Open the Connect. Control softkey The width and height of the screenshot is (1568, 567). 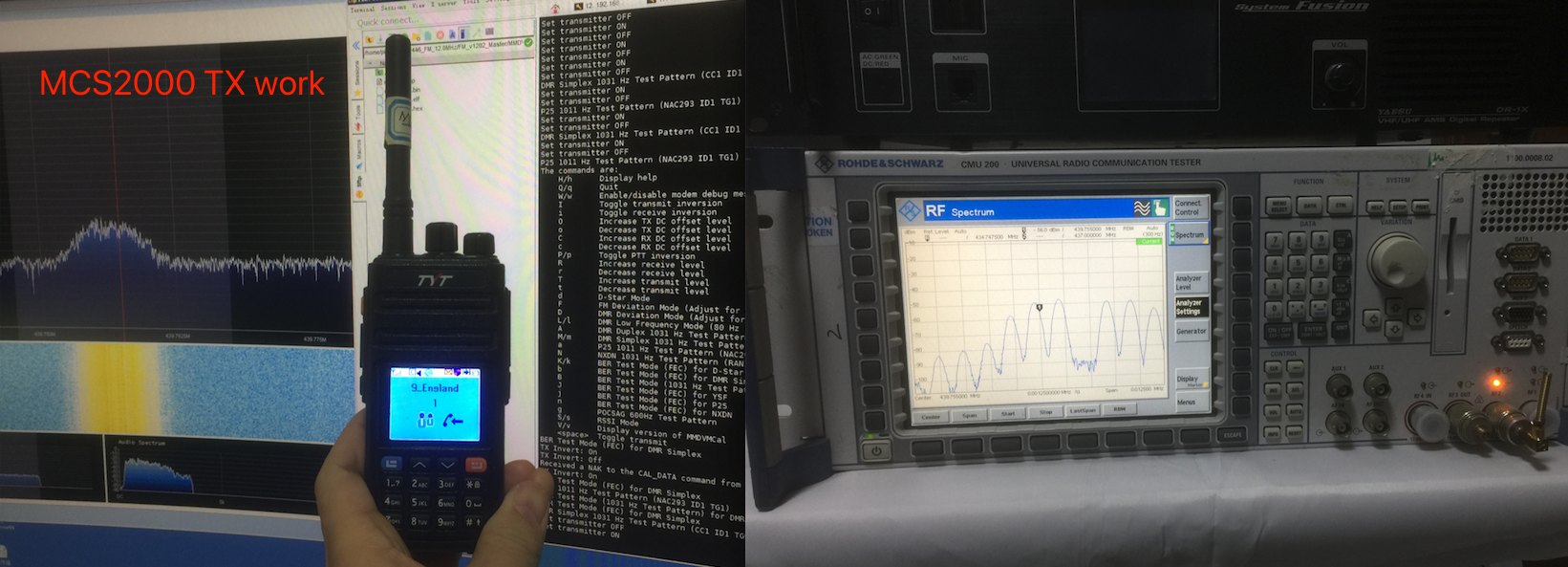1188,207
